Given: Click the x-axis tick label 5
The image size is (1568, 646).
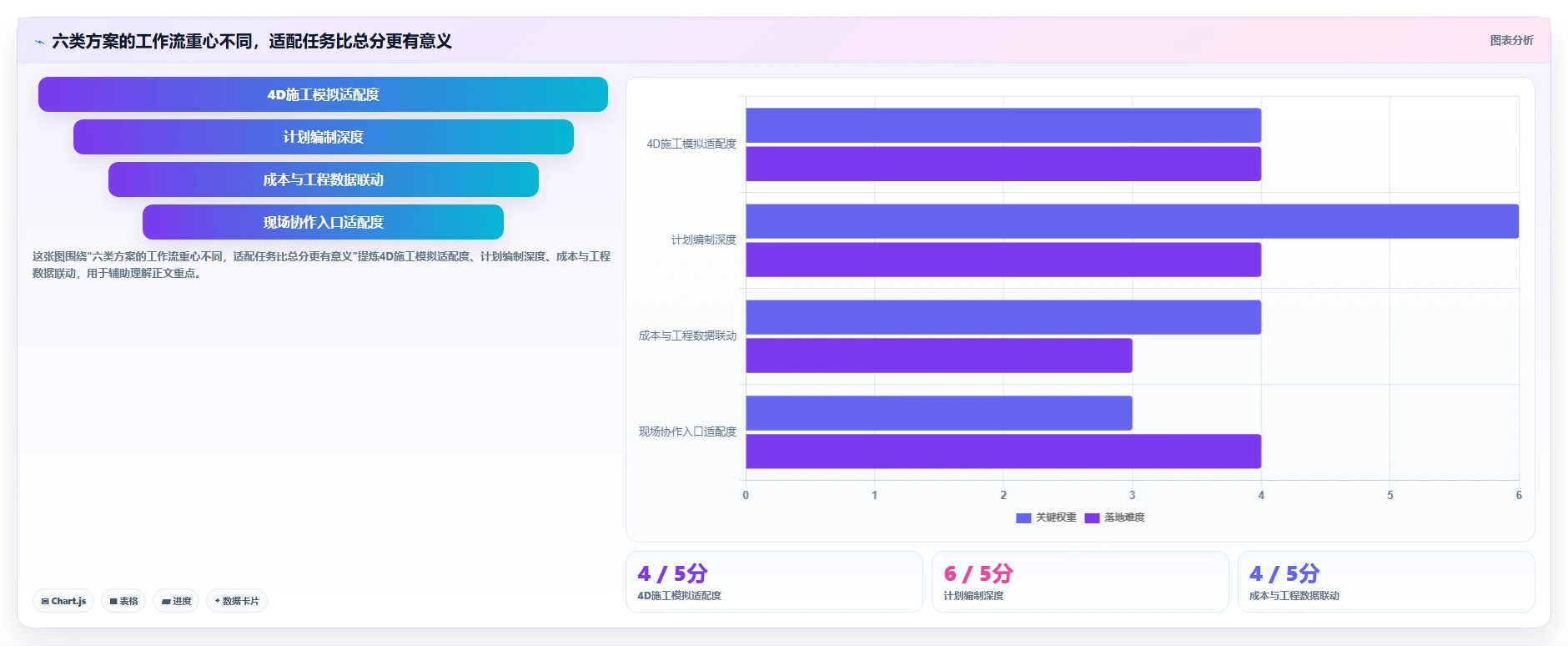Looking at the screenshot, I should (1390, 495).
